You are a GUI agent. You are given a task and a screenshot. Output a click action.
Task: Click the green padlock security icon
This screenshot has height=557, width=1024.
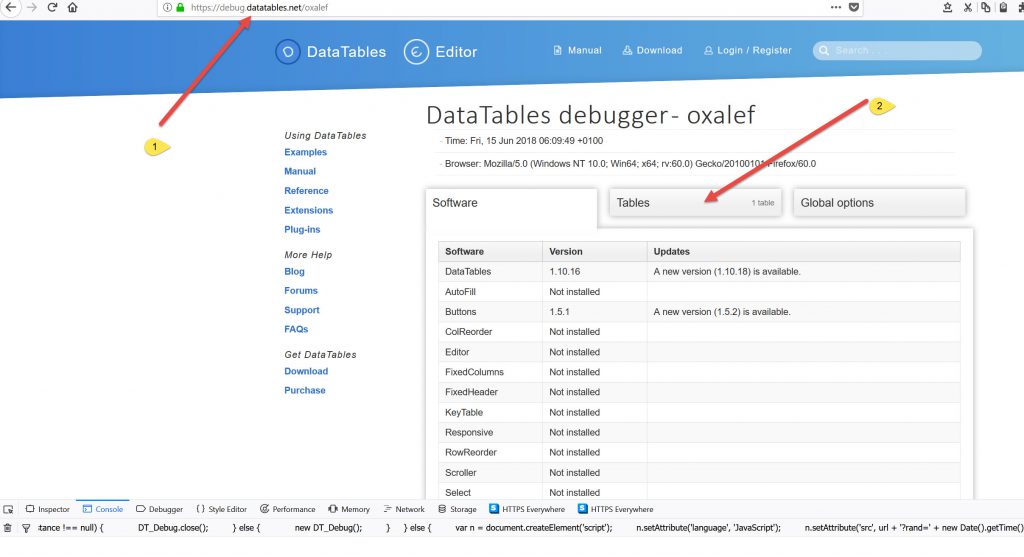pos(180,8)
